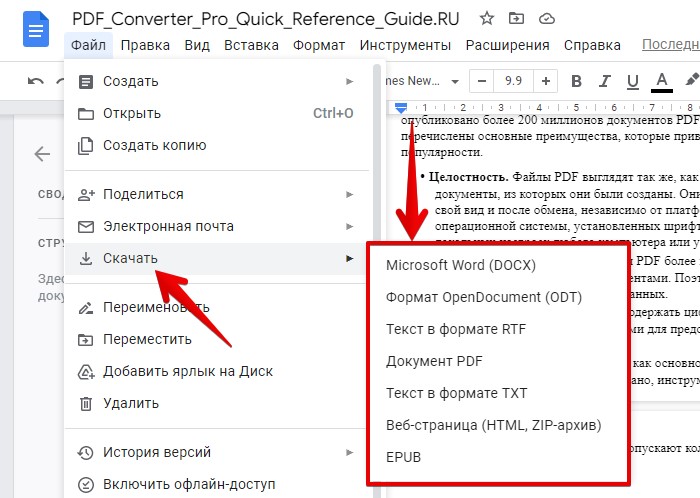The height and width of the screenshot is (498, 700).
Task: Expand the Электронная почта submenu arrow
Action: [x=350, y=227]
